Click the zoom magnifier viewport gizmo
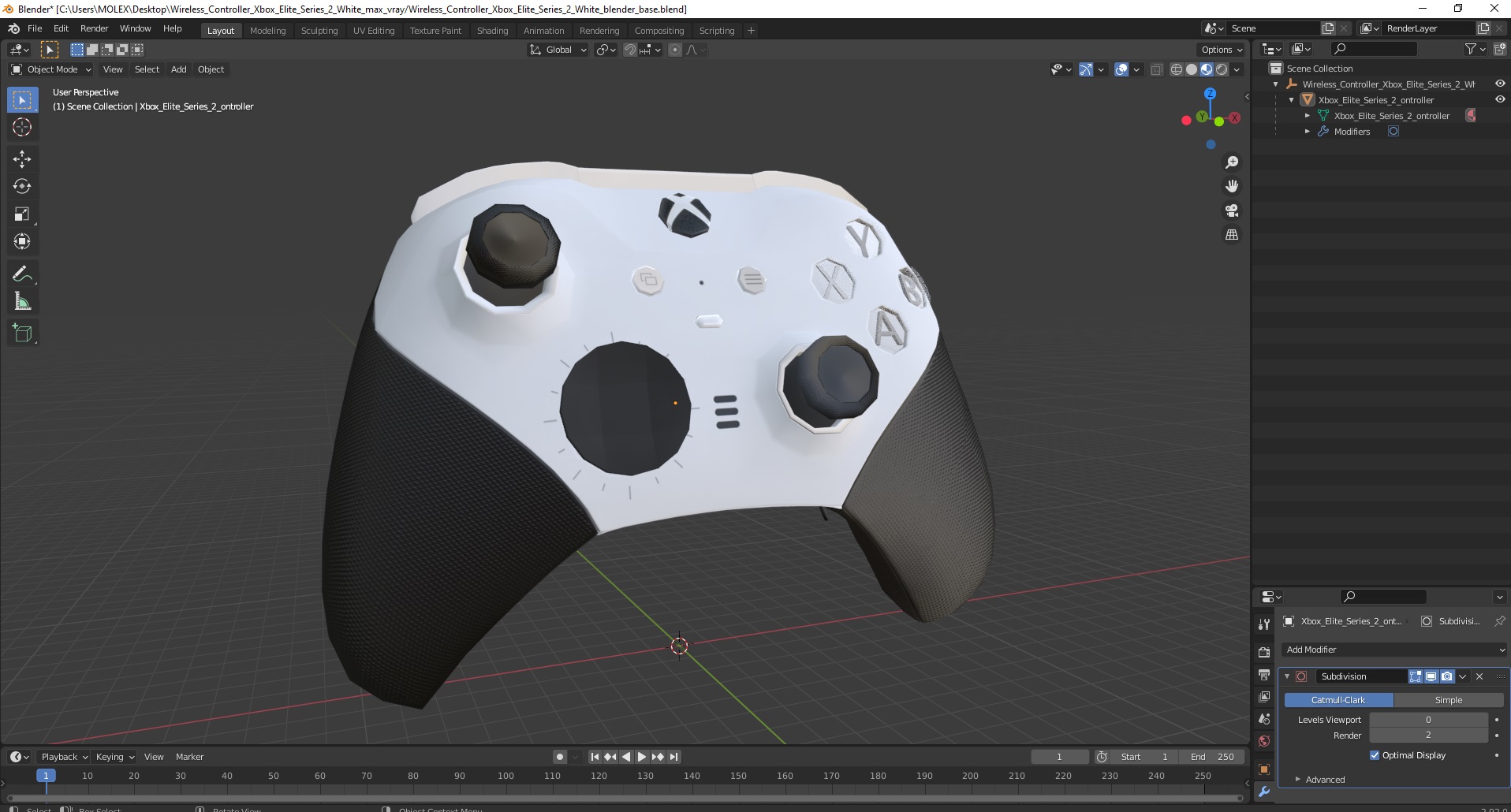 [x=1231, y=162]
